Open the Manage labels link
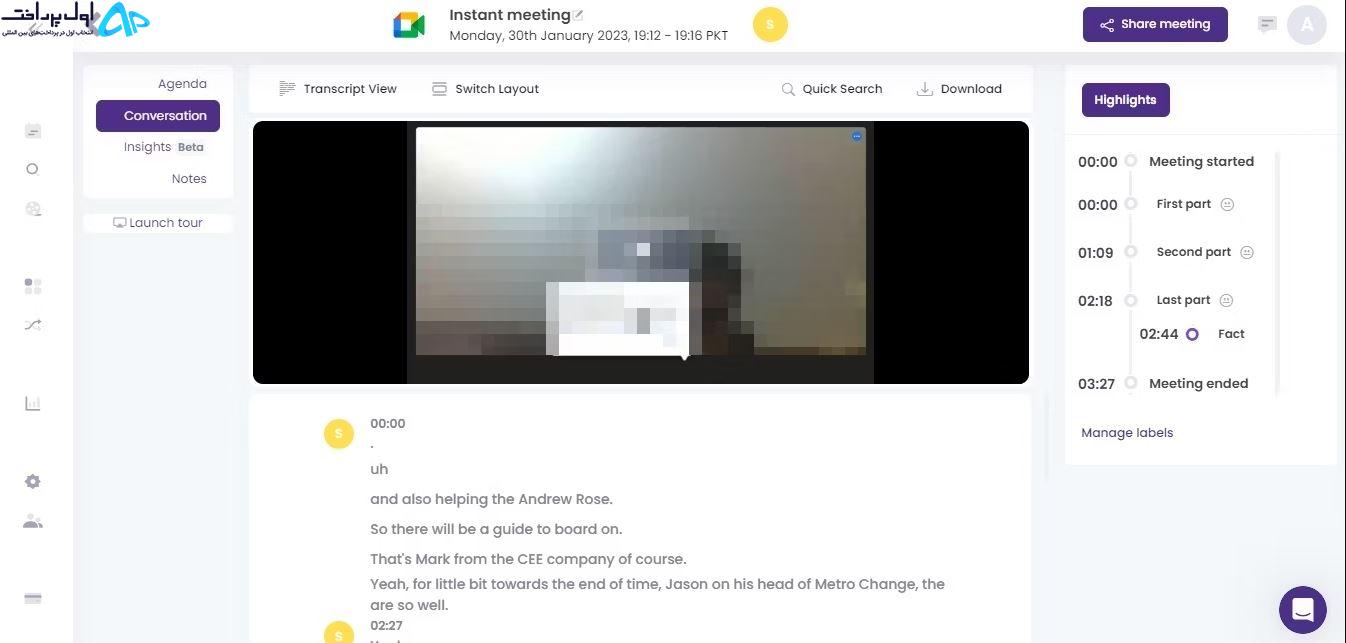 1127,433
